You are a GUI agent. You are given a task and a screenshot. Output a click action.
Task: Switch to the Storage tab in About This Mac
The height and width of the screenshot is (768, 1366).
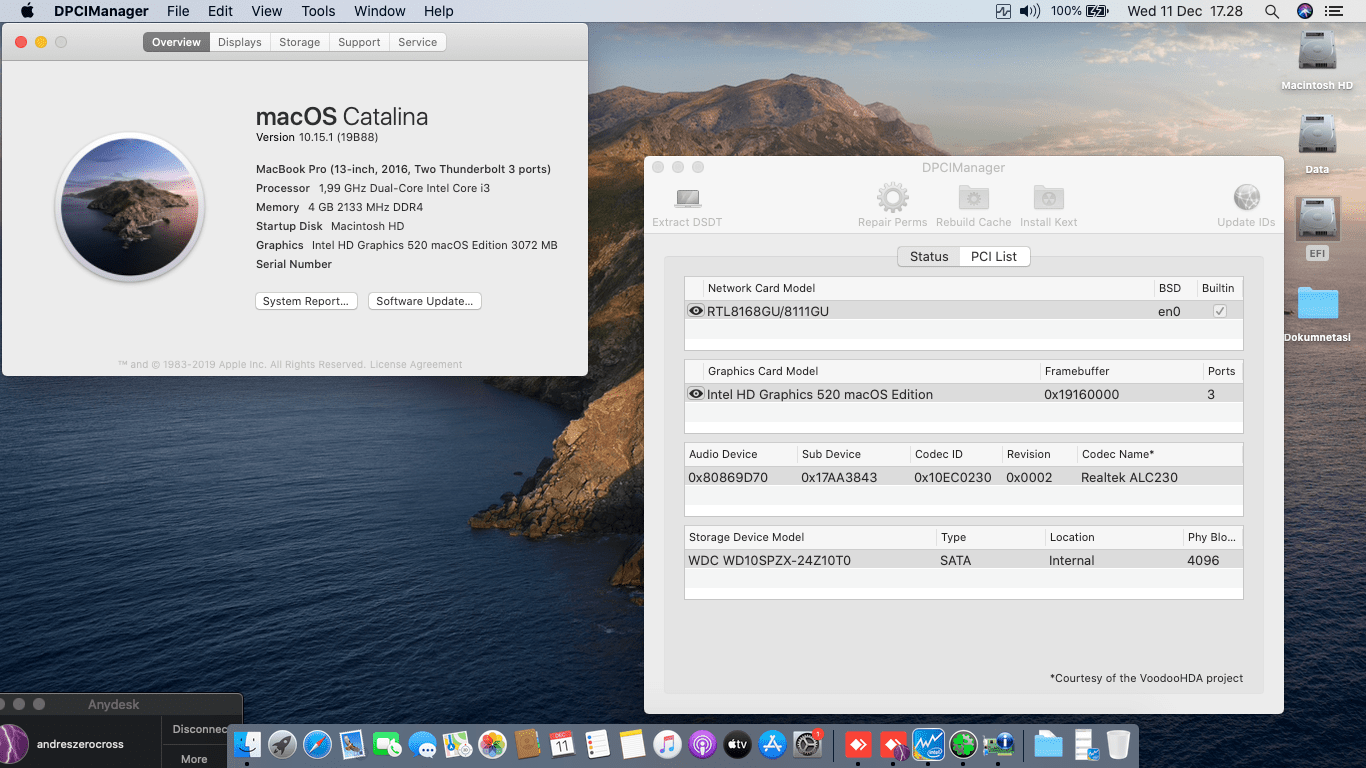299,42
